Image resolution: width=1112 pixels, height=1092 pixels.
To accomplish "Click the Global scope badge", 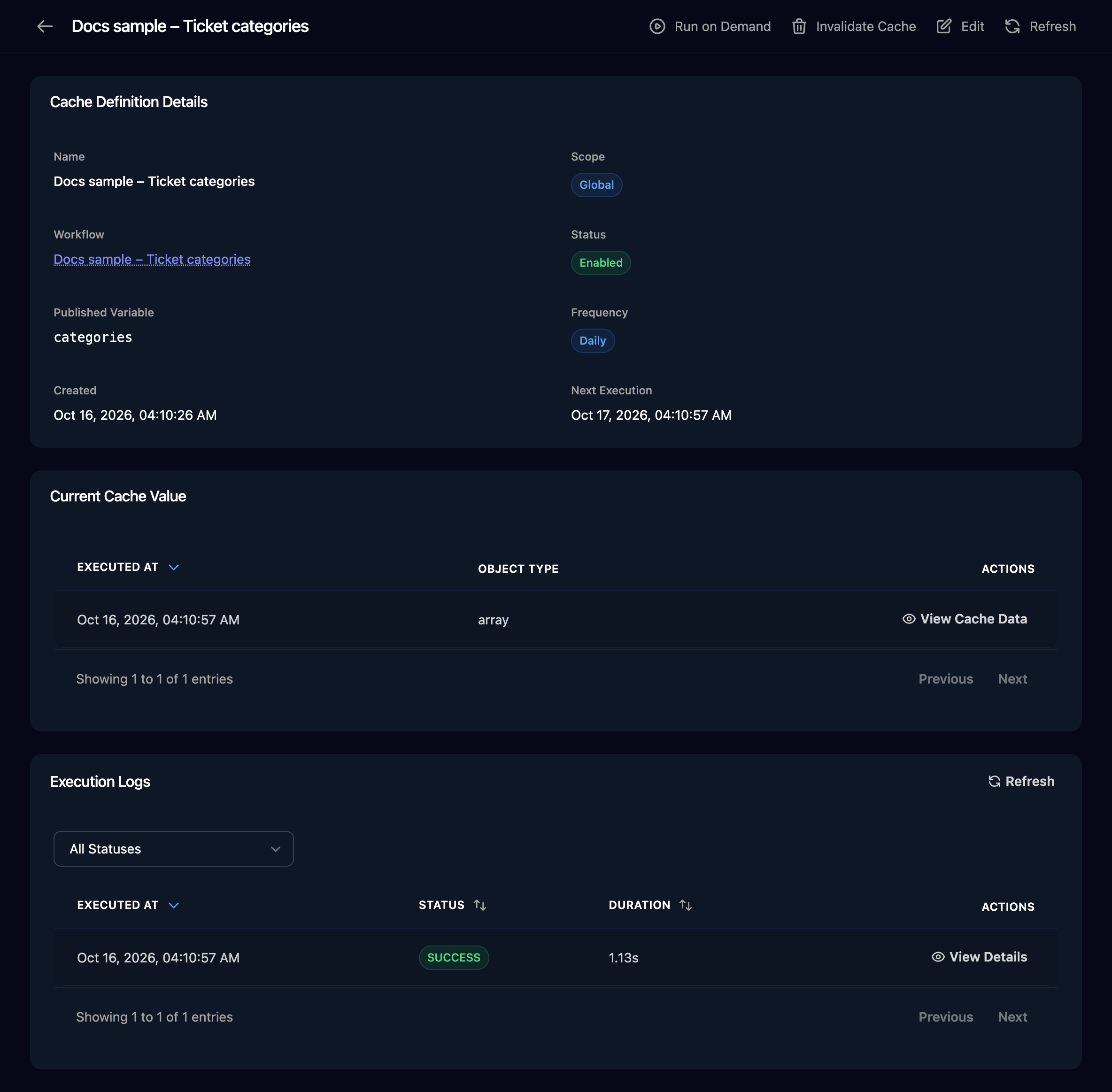I will 596,185.
